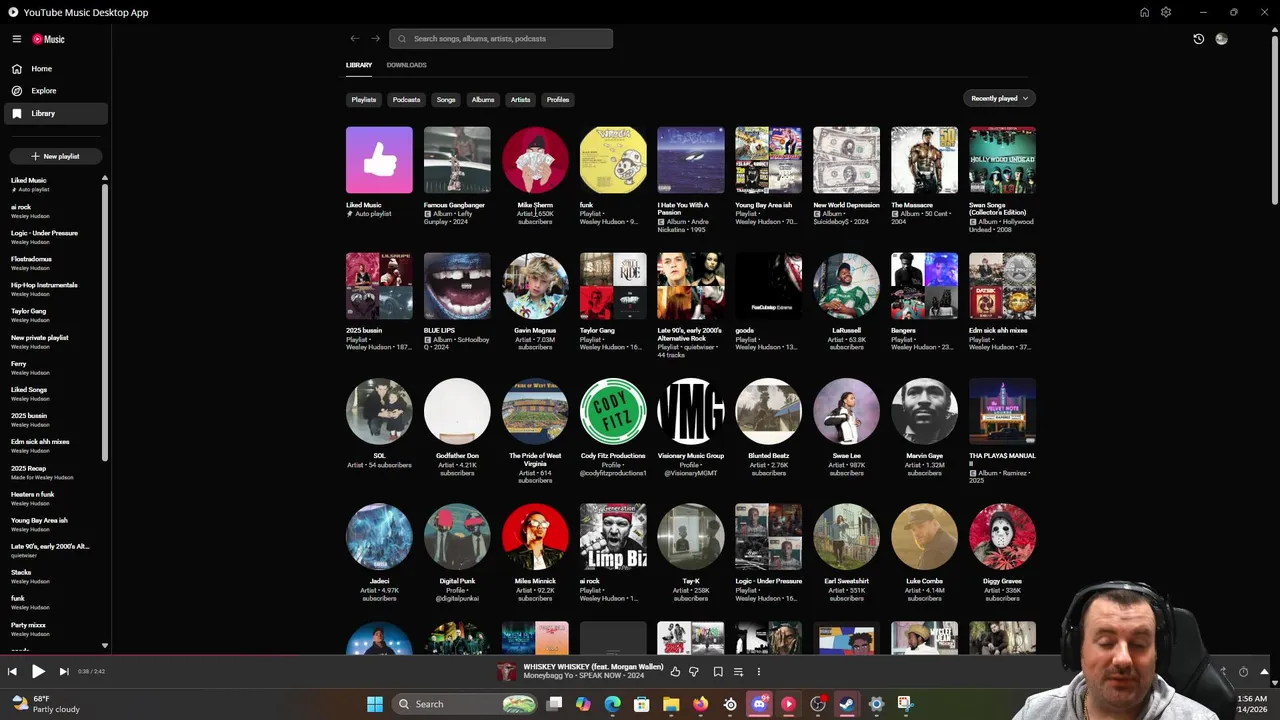
Task: Open File Explorer from the taskbar
Action: (671, 704)
